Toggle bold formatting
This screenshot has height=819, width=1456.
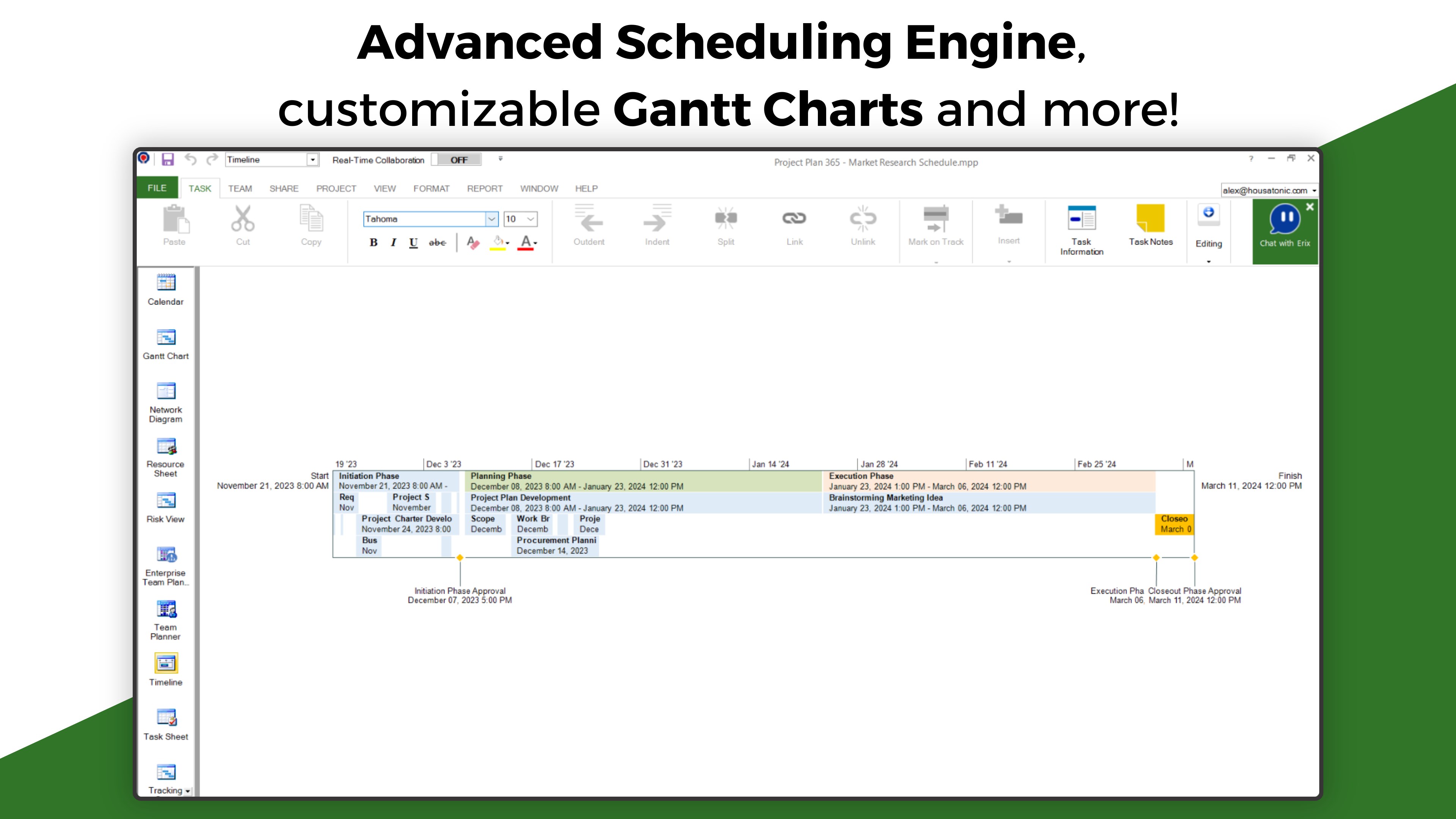click(373, 243)
